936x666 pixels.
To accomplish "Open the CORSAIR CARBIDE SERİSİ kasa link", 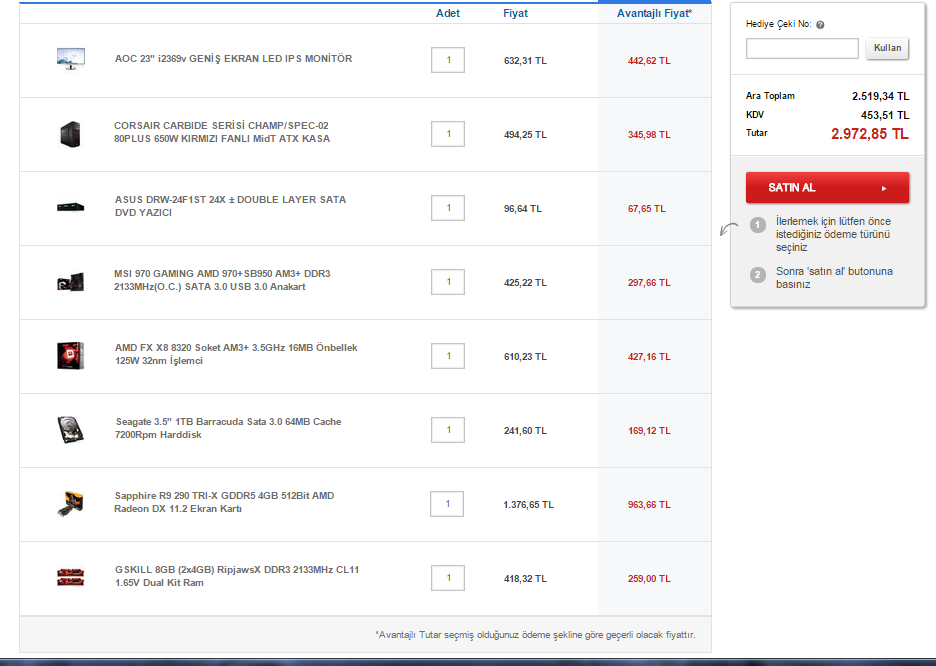I will [222, 132].
